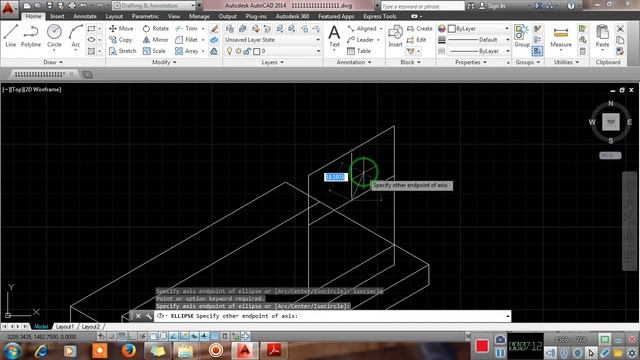This screenshot has height=360, width=640.
Task: Open the Unsaved Layer State dropdown
Action: pyautogui.click(x=272, y=40)
